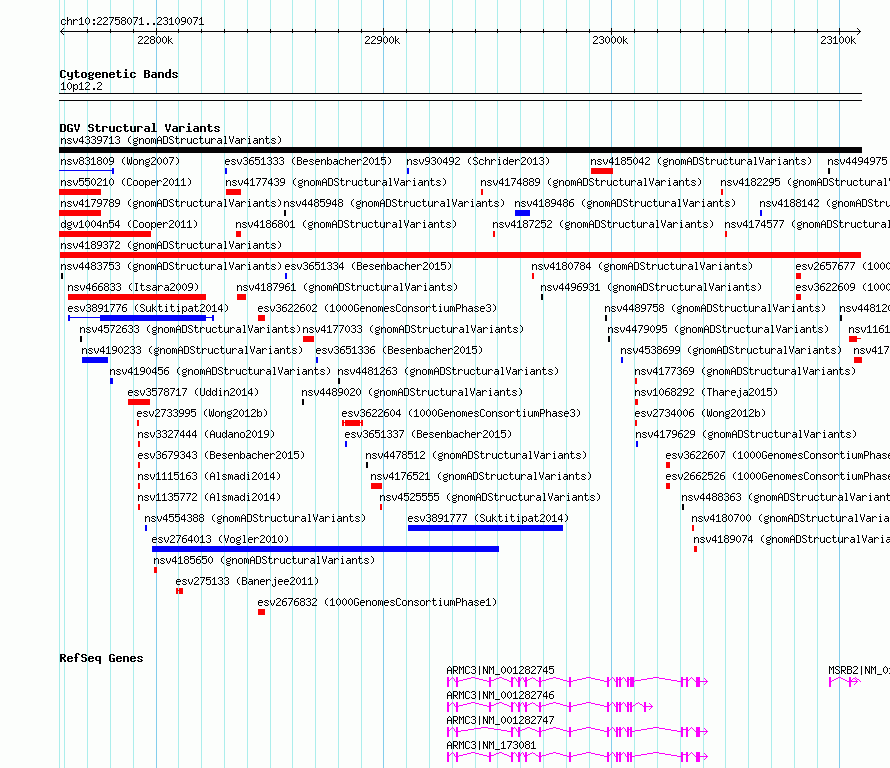The image size is (890, 768).
Task: Open the nsv831809 (Wong2007) variant label
Action: click(x=120, y=161)
